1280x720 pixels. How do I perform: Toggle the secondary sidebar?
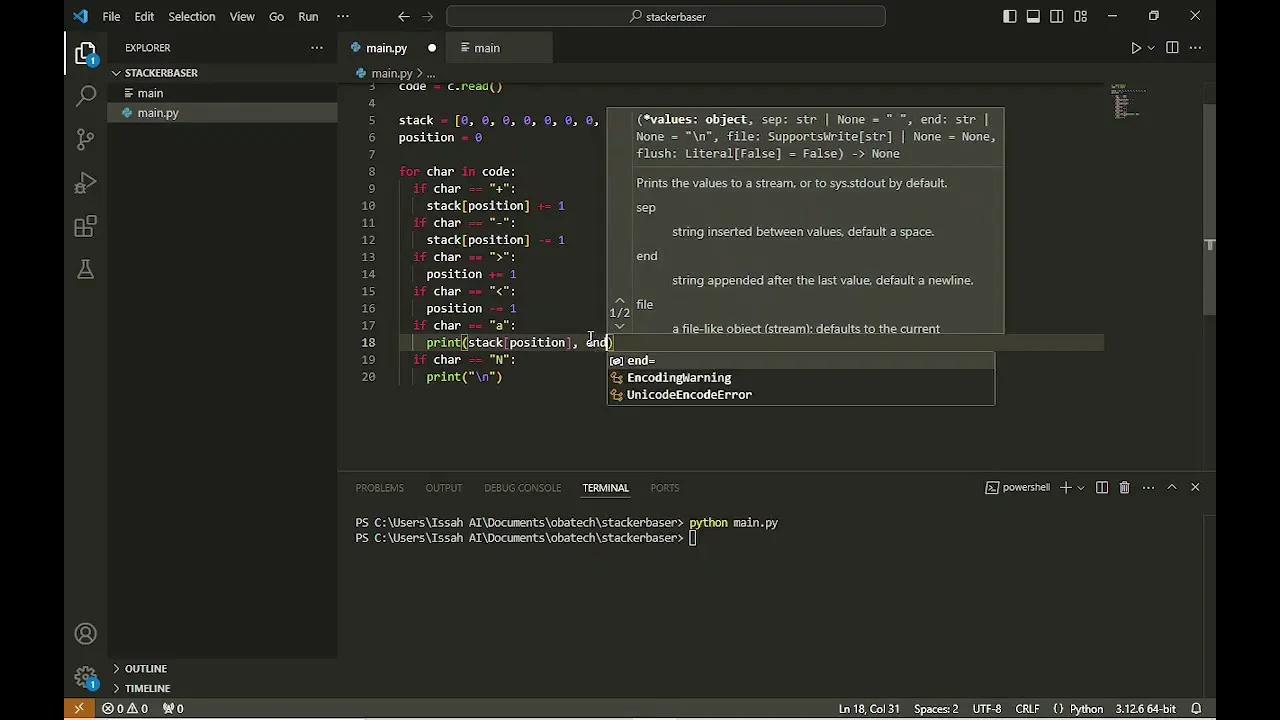click(1056, 16)
